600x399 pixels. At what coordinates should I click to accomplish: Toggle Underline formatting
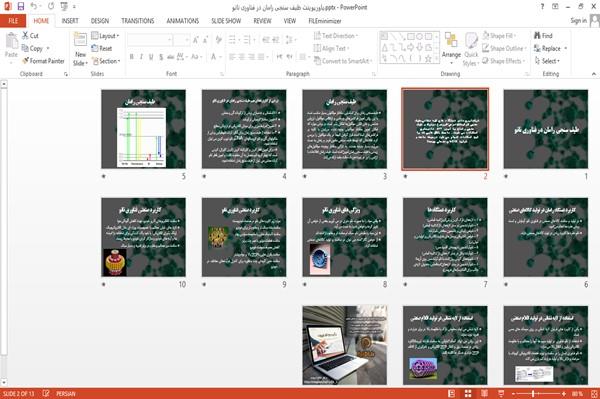pos(151,57)
